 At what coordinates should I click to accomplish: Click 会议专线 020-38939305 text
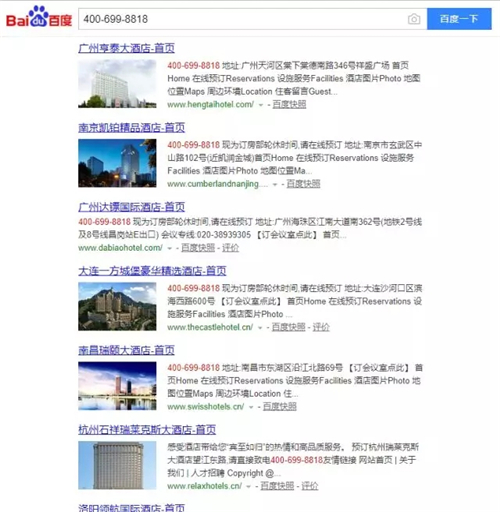pos(206,235)
